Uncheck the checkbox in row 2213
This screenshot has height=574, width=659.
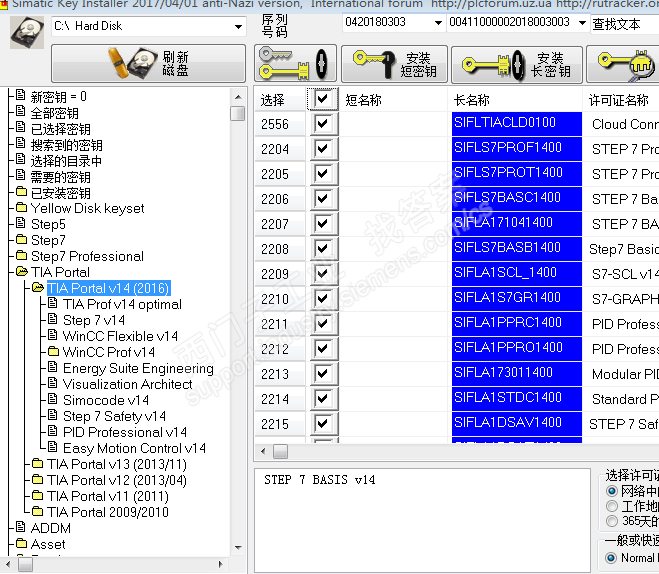[x=322, y=374]
